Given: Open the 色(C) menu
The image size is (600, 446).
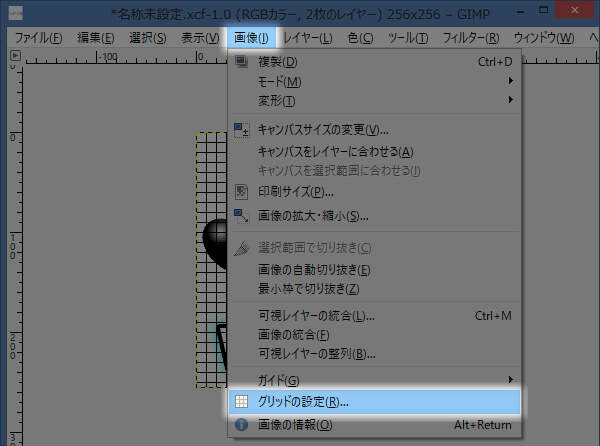Looking at the screenshot, I should pos(360,38).
